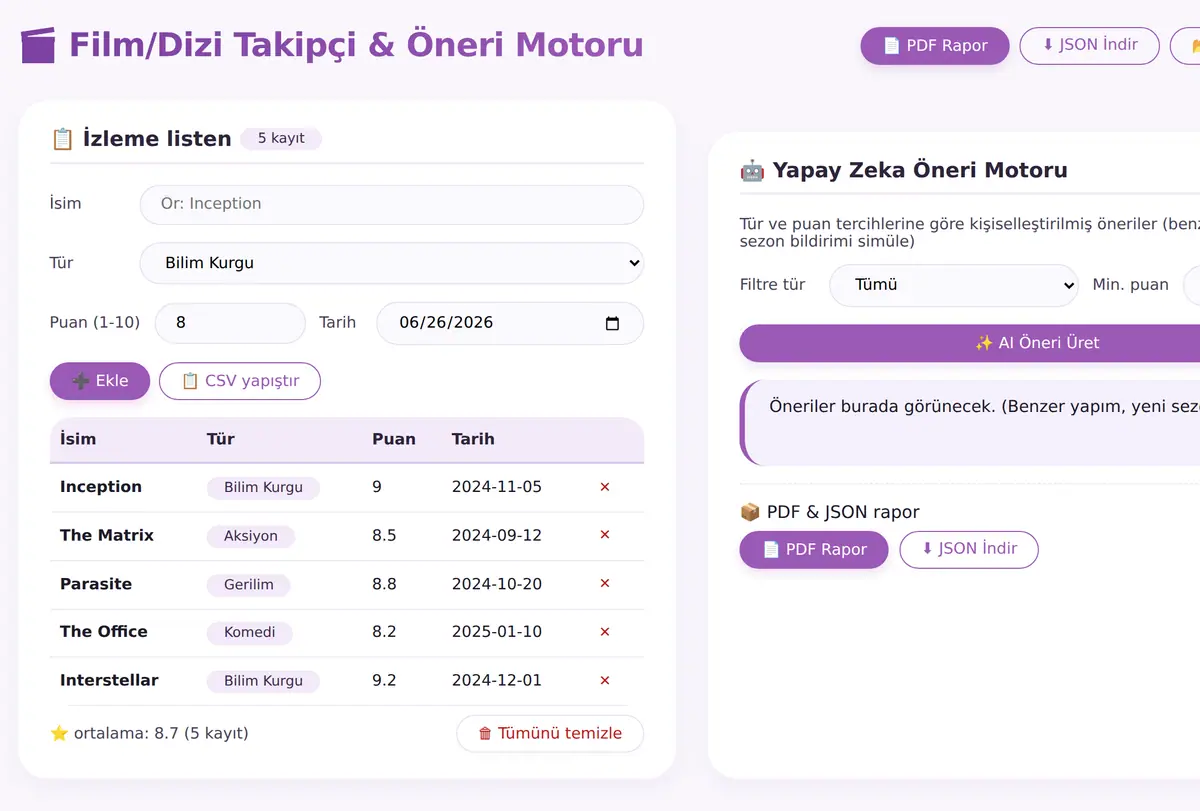The width and height of the screenshot is (1200, 811).
Task: Open the Tür dropdown showing Bilim Kurgu
Action: point(391,263)
